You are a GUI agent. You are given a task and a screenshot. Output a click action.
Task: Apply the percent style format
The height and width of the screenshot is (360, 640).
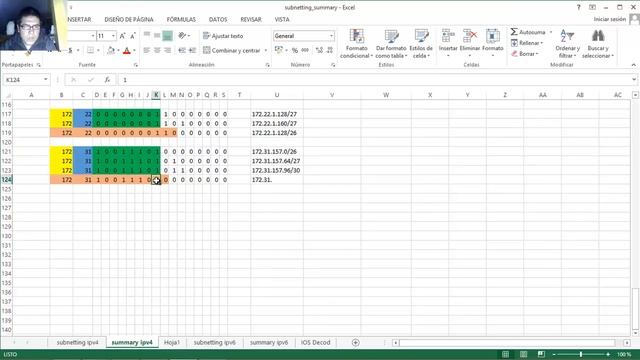[295, 50]
